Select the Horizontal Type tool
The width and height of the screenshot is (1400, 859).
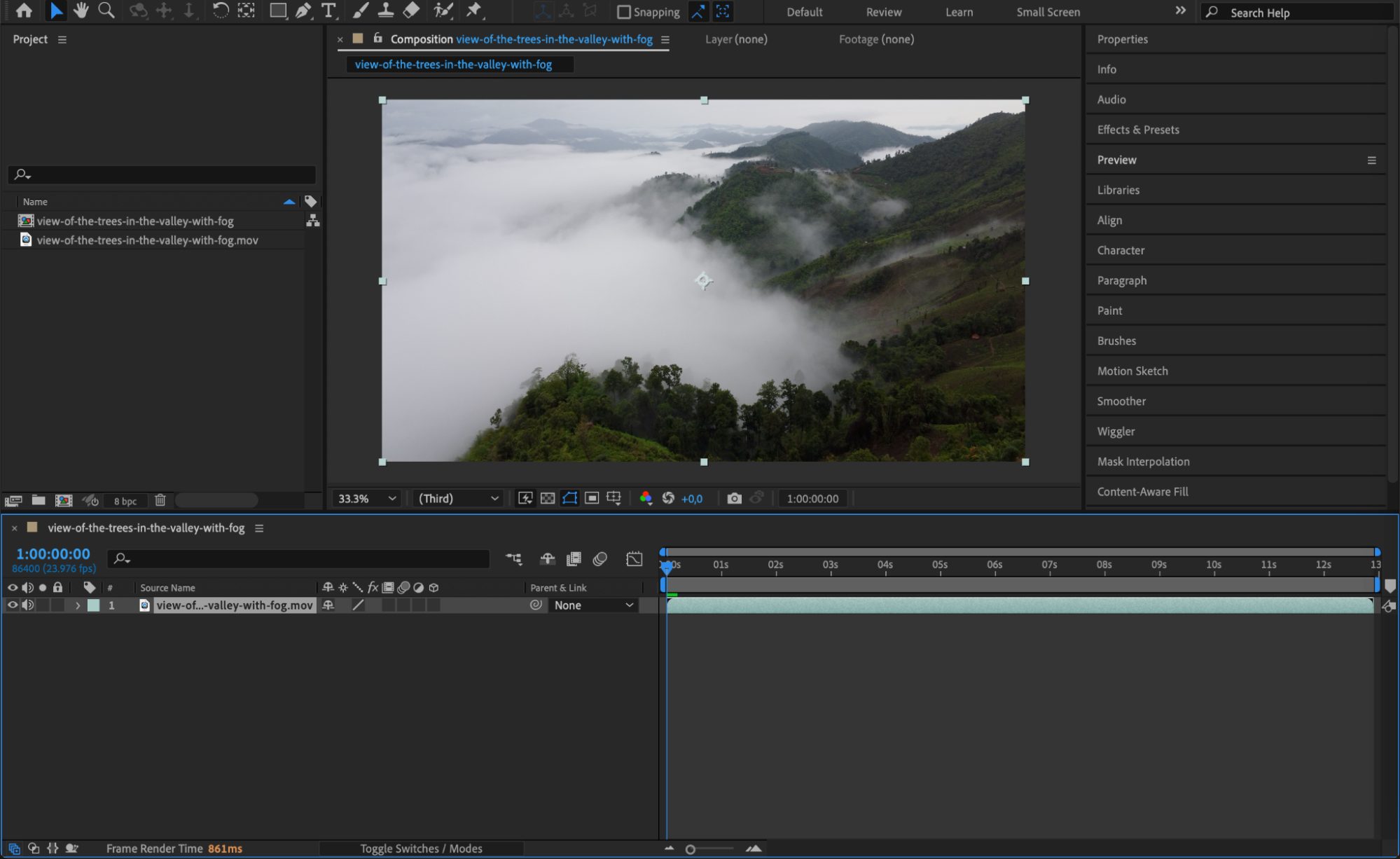click(x=328, y=11)
